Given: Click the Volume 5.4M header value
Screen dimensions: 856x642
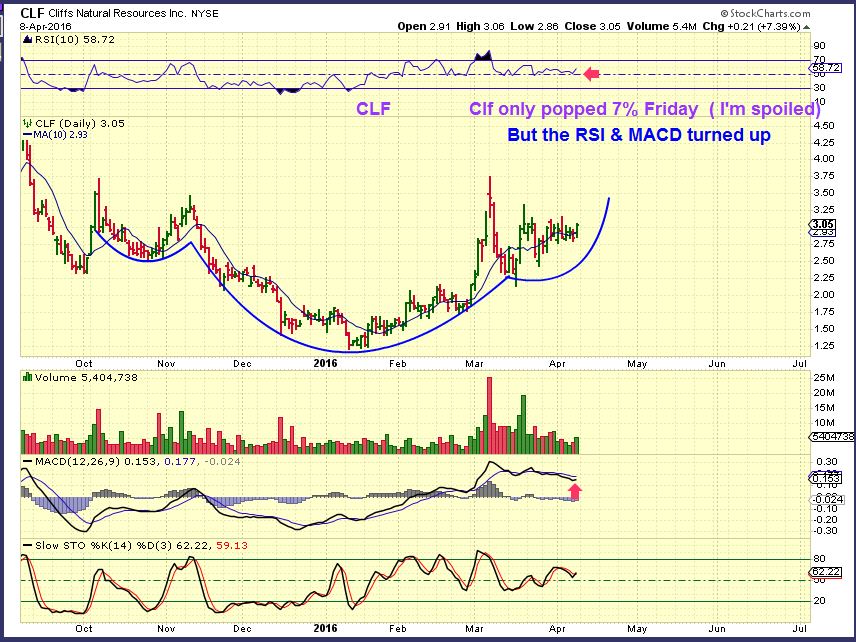Looking at the screenshot, I should [x=662, y=26].
